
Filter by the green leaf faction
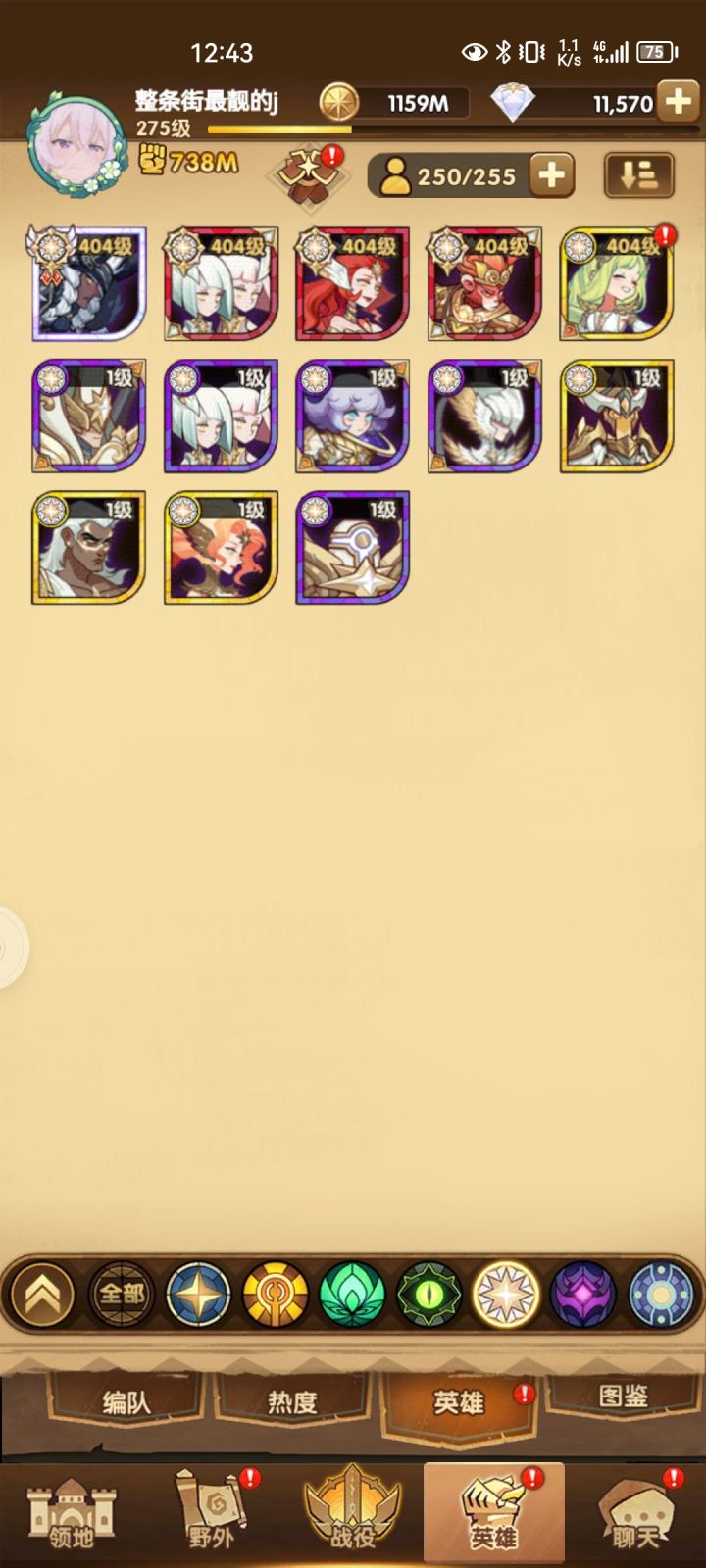pos(353,1295)
